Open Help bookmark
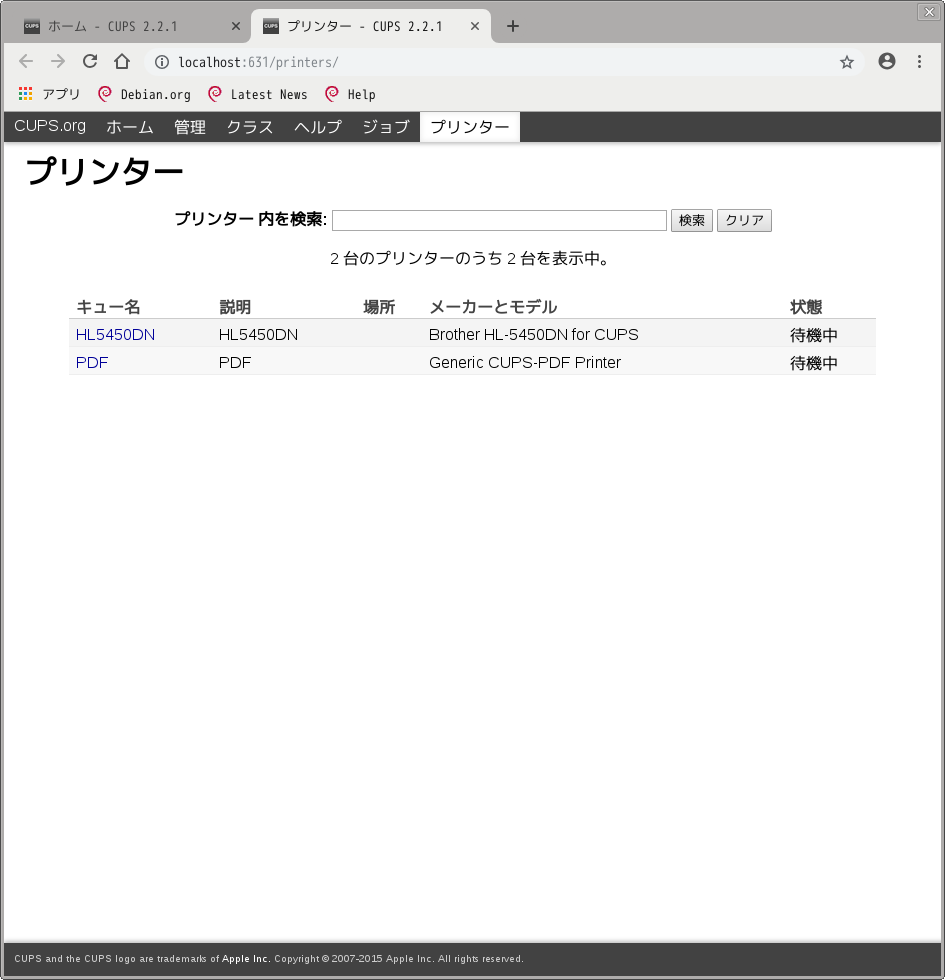The width and height of the screenshot is (945, 980). 350,94
